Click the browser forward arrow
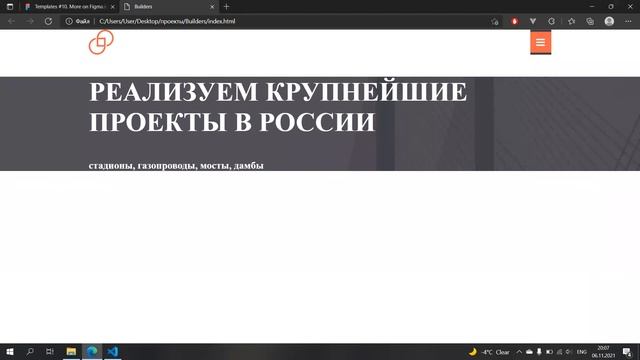Screen dimensions: 640x360 (30, 21)
